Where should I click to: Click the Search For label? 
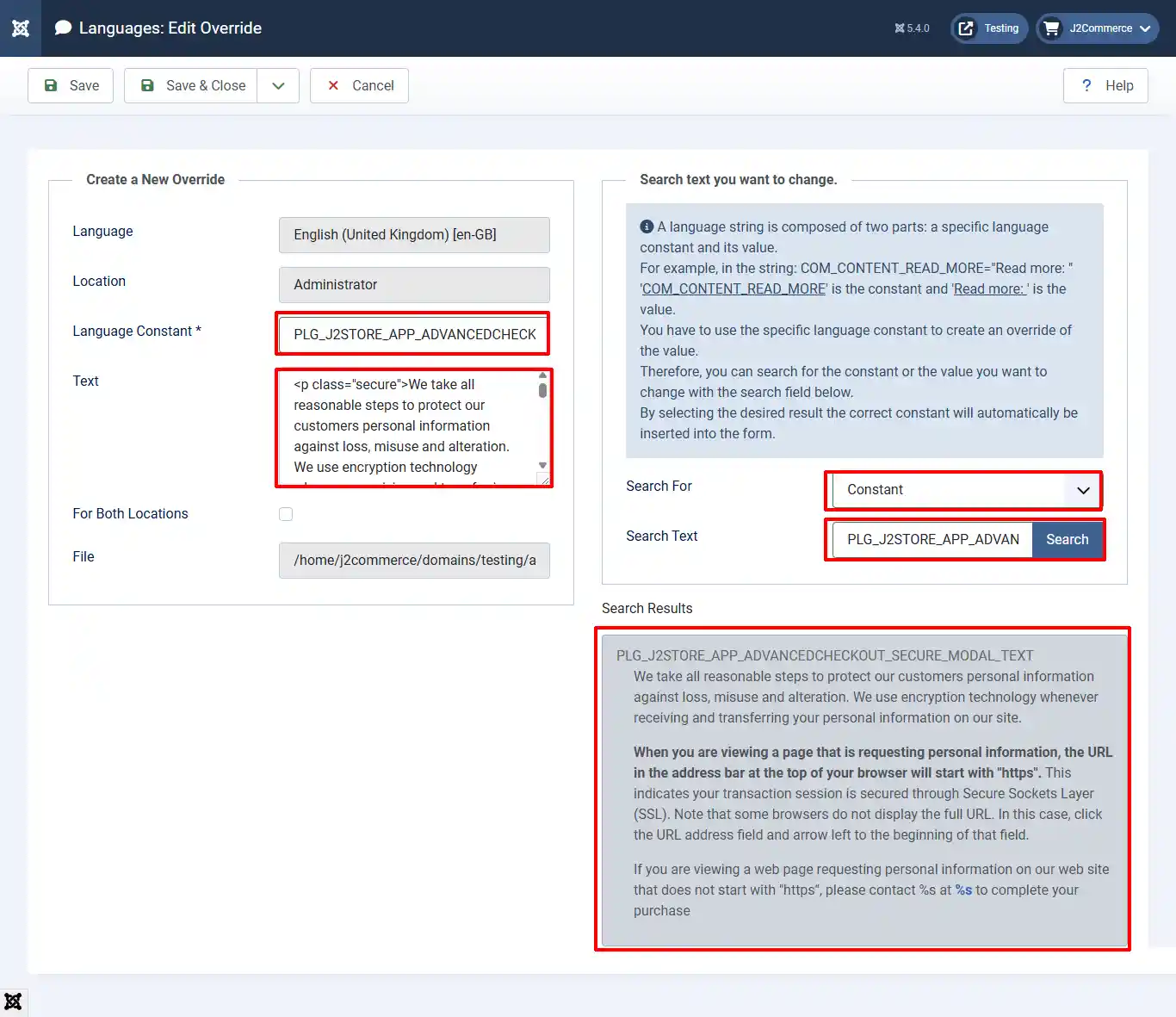tap(659, 486)
